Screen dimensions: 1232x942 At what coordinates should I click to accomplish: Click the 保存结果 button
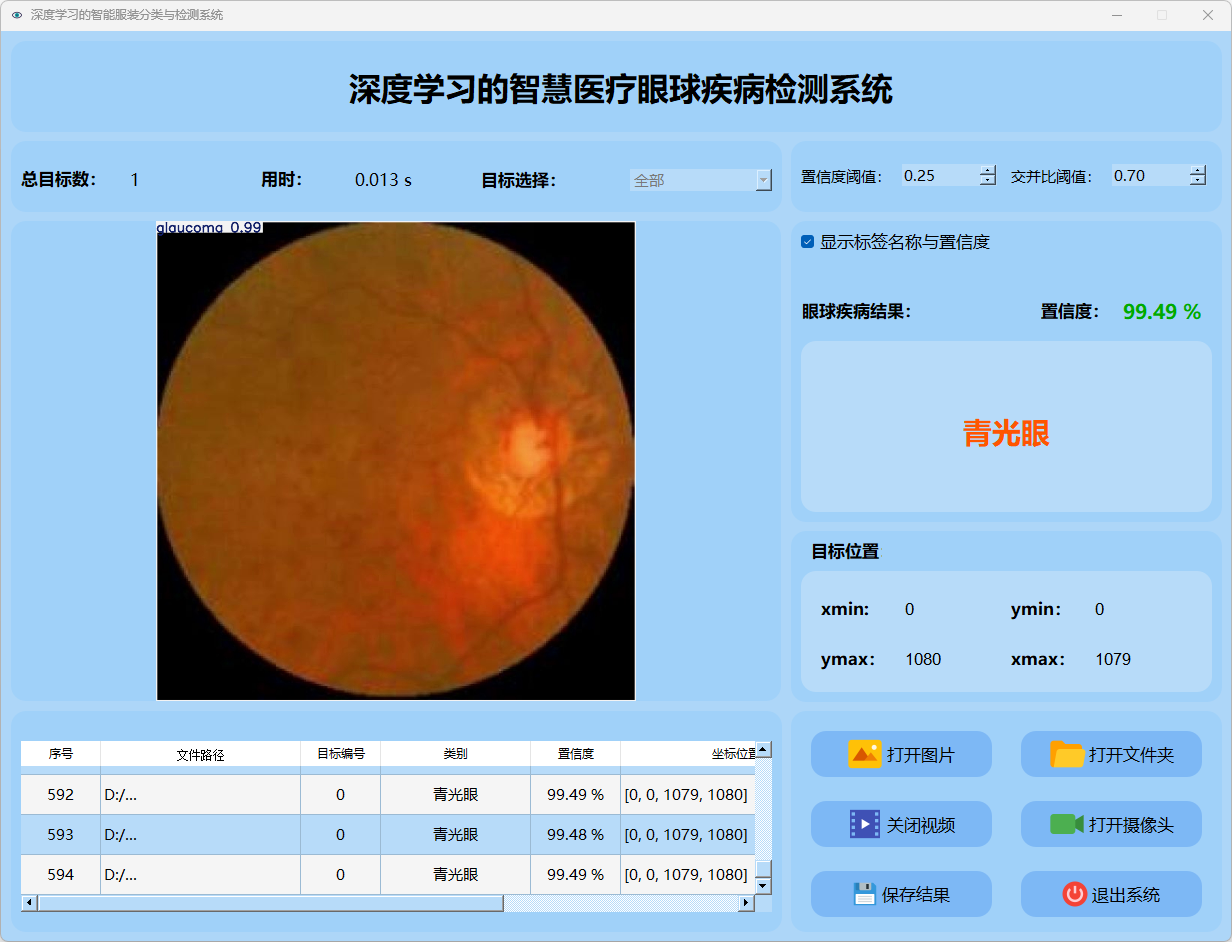(x=901, y=894)
